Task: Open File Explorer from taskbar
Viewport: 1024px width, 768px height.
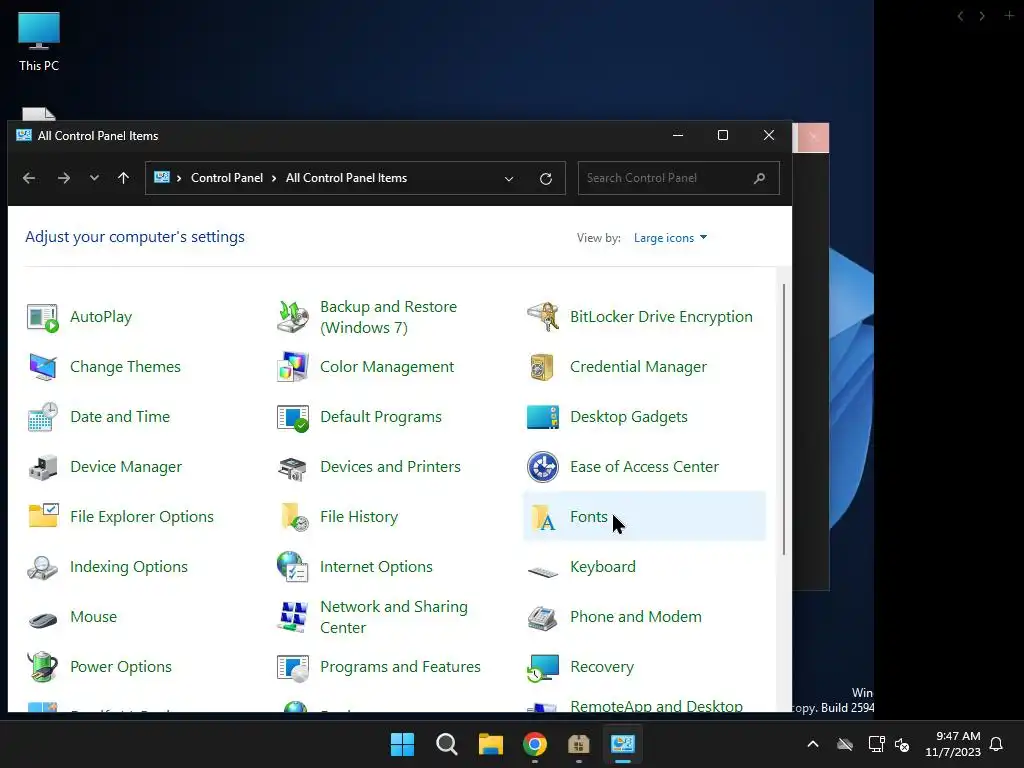Action: [x=490, y=744]
